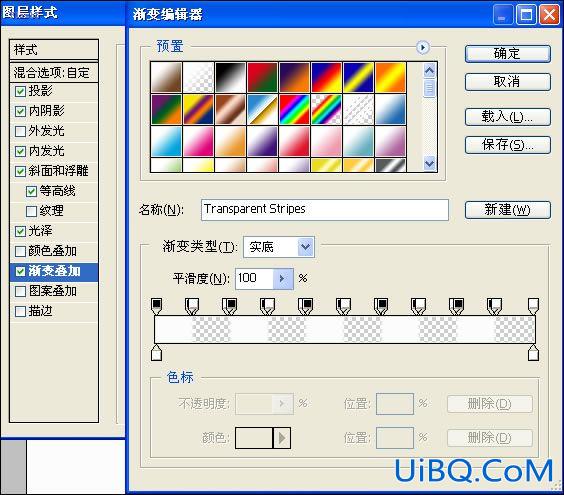Enable the 描边 stroke checkbox
This screenshot has height=495, width=564.
tap(21, 312)
